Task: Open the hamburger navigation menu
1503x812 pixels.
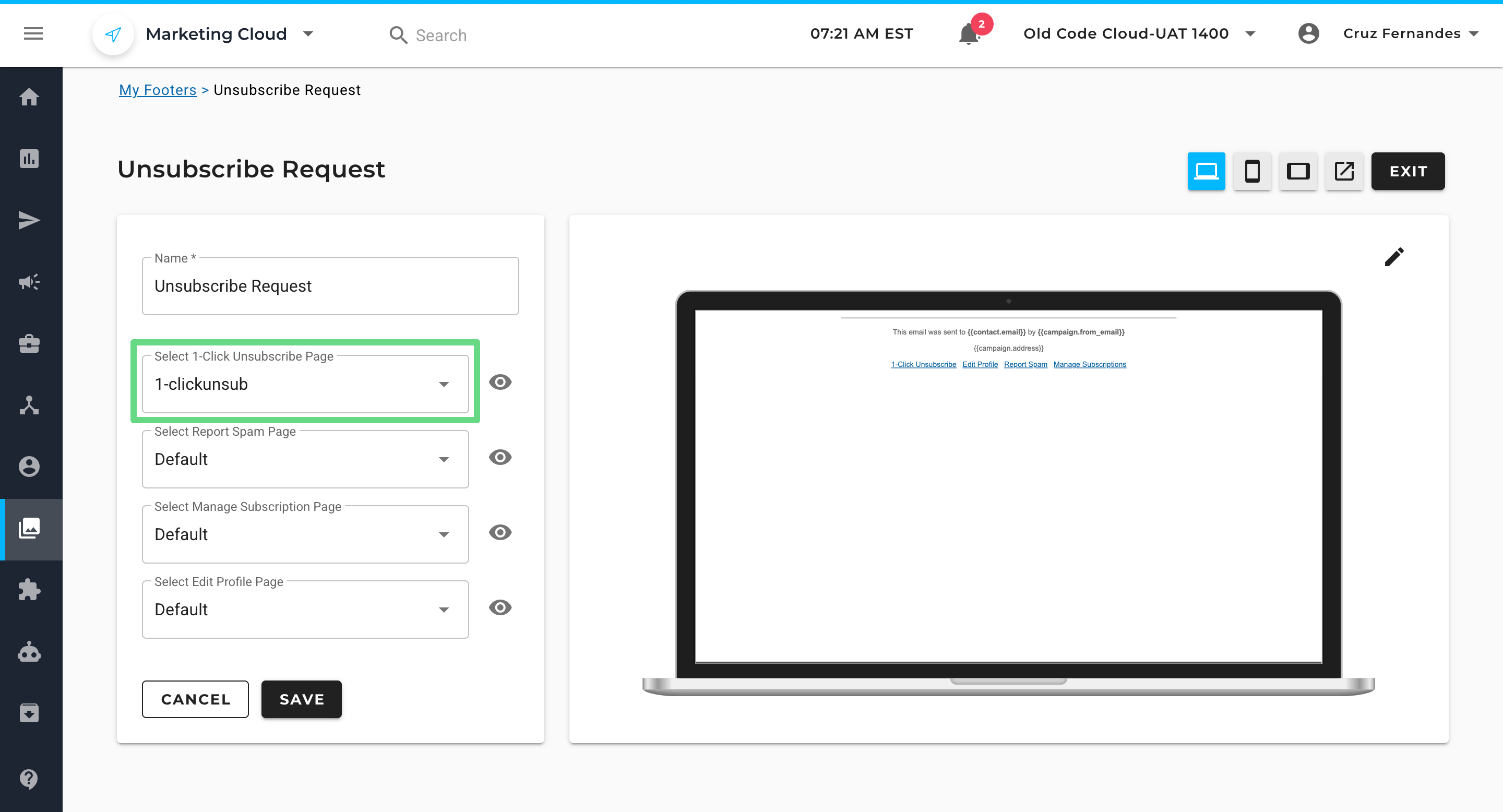Action: tap(33, 34)
